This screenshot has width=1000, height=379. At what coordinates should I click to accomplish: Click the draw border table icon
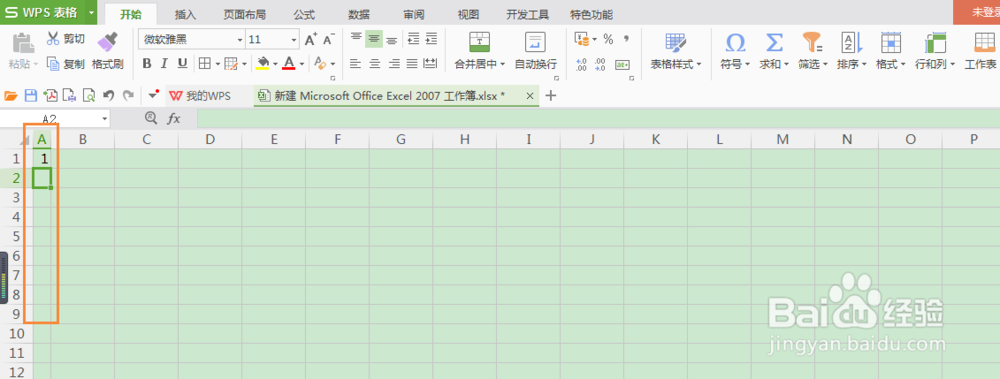pyautogui.click(x=231, y=63)
